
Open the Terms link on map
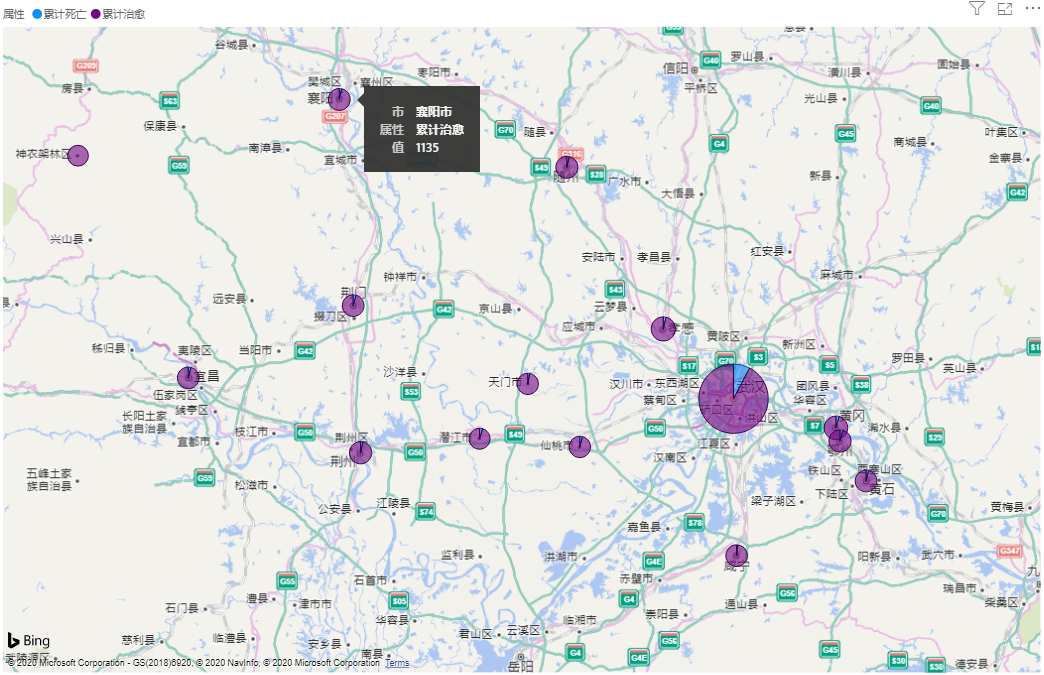(397, 663)
